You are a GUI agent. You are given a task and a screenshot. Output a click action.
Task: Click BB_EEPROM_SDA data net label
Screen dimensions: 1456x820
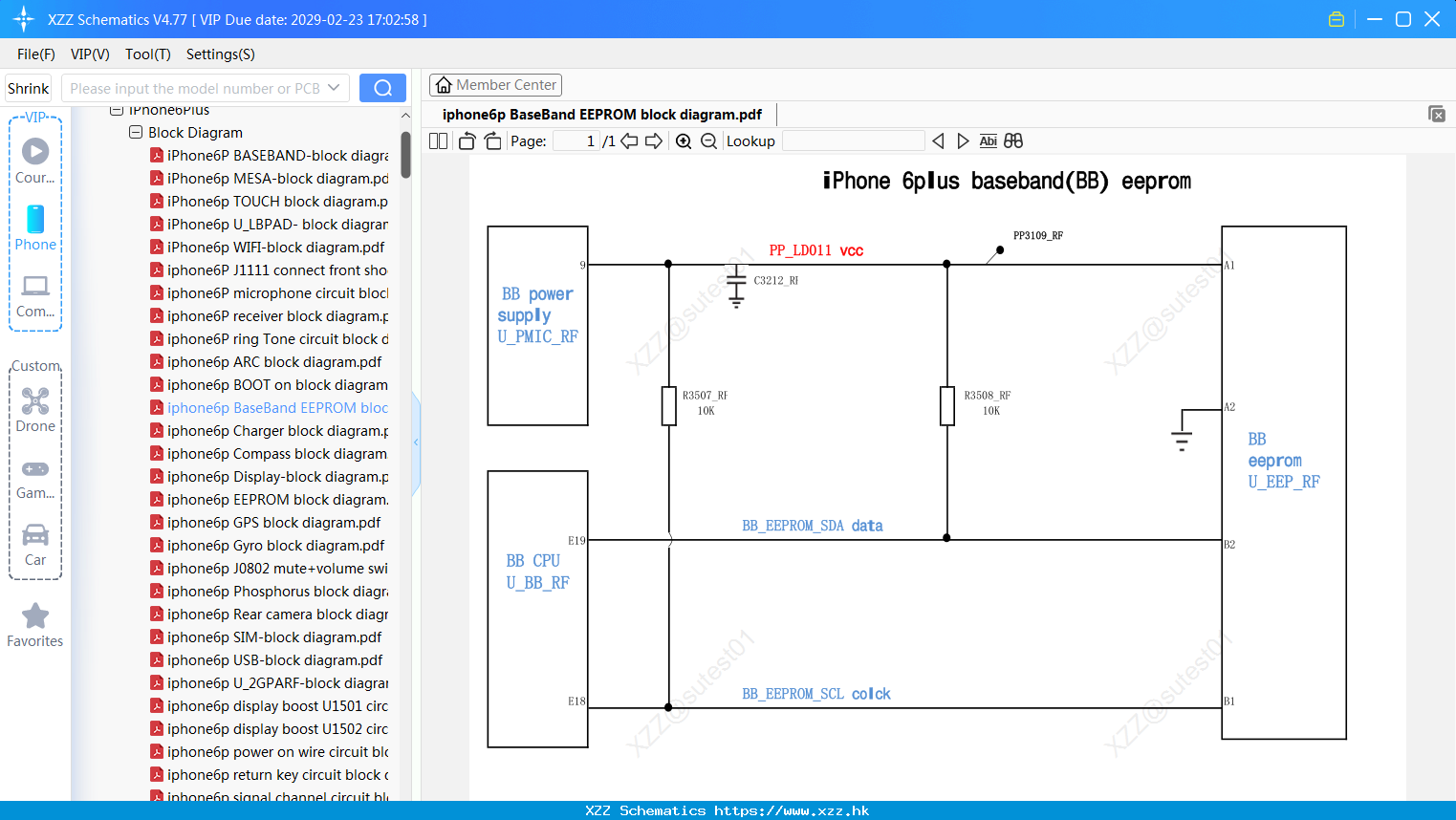click(813, 526)
